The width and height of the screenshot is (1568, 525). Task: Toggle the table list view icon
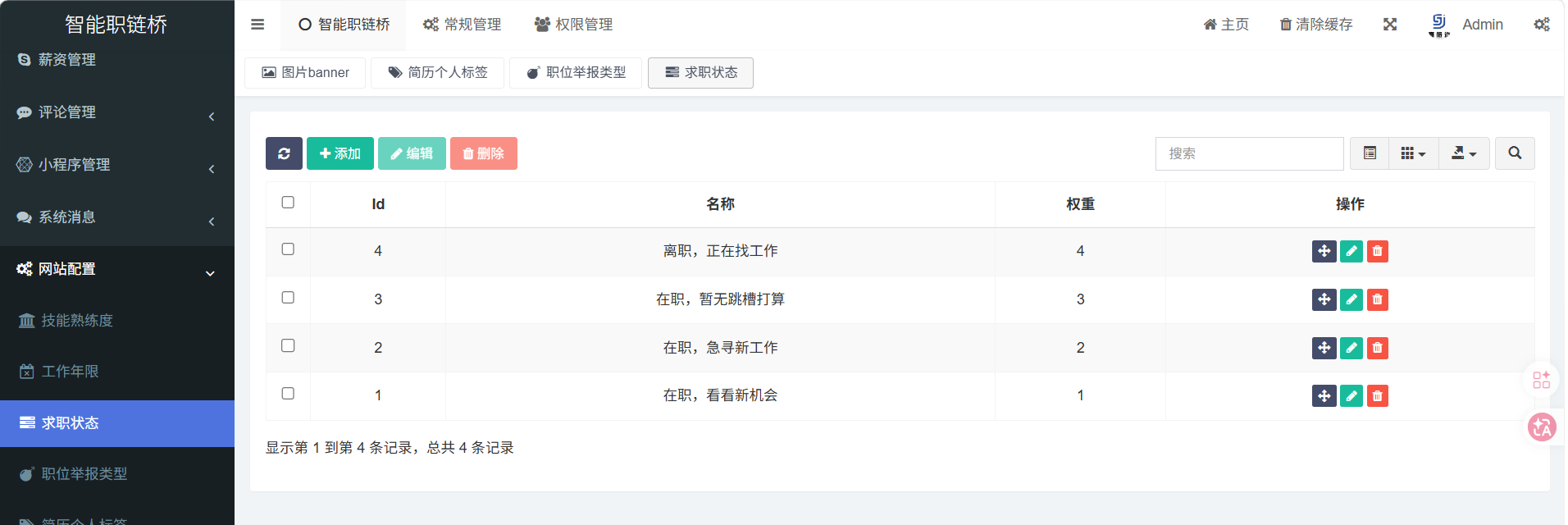(1370, 153)
